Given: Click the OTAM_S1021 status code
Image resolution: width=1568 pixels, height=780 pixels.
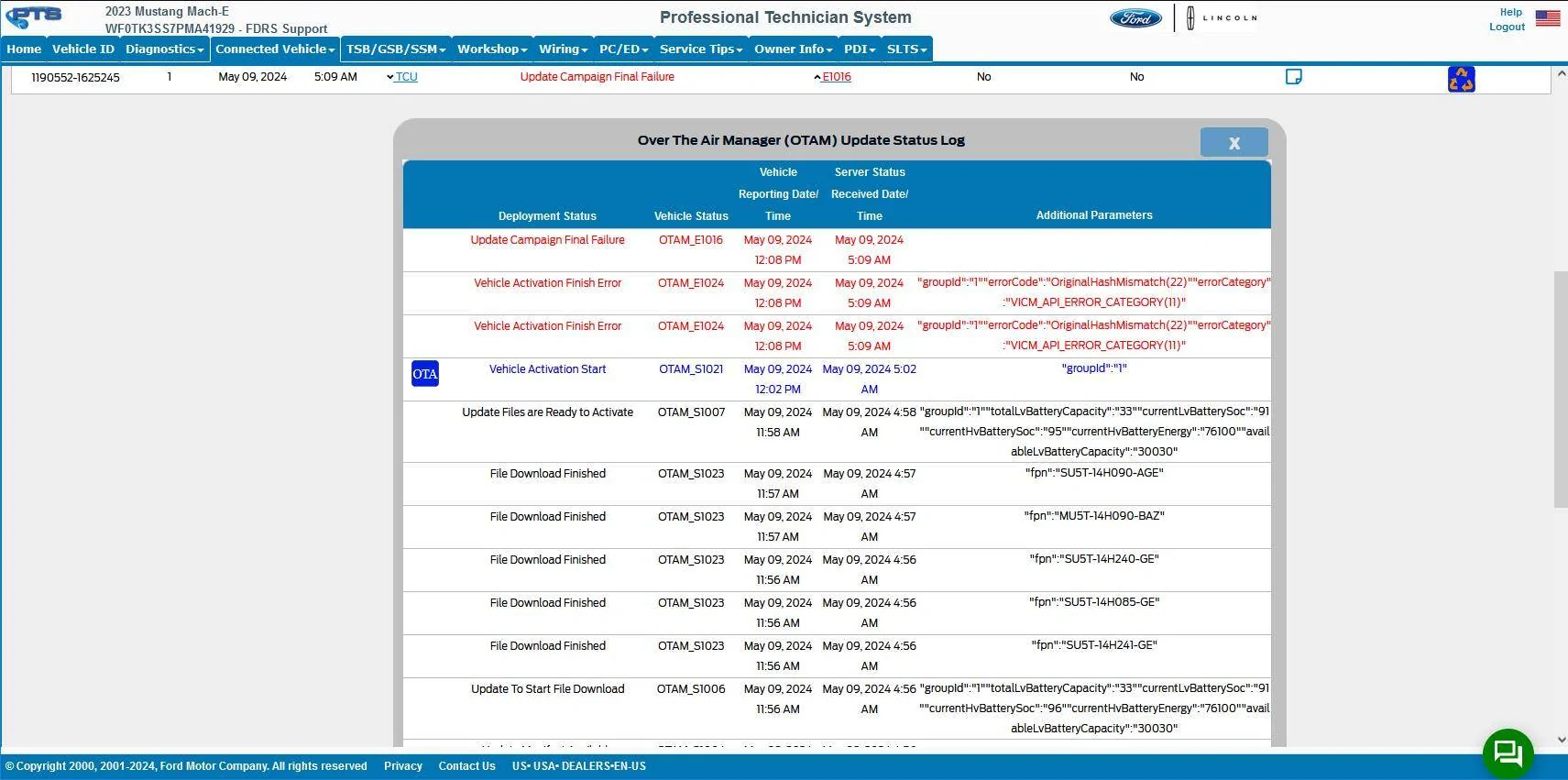Looking at the screenshot, I should tap(691, 369).
